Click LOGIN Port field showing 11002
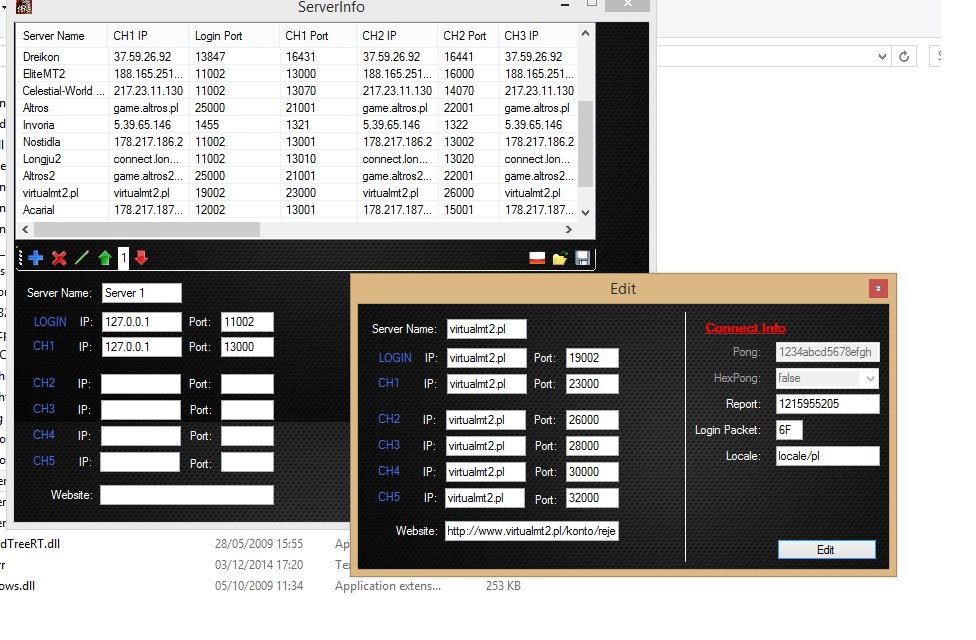Image resolution: width=976 pixels, height=640 pixels. [247, 322]
